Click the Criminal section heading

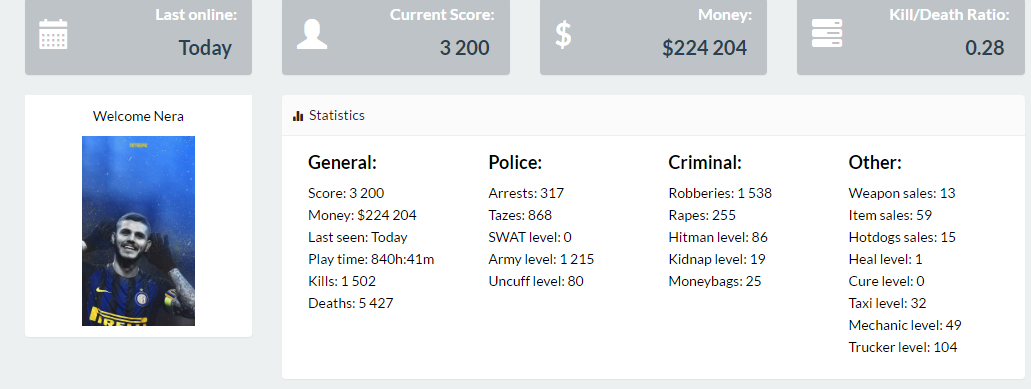(705, 162)
